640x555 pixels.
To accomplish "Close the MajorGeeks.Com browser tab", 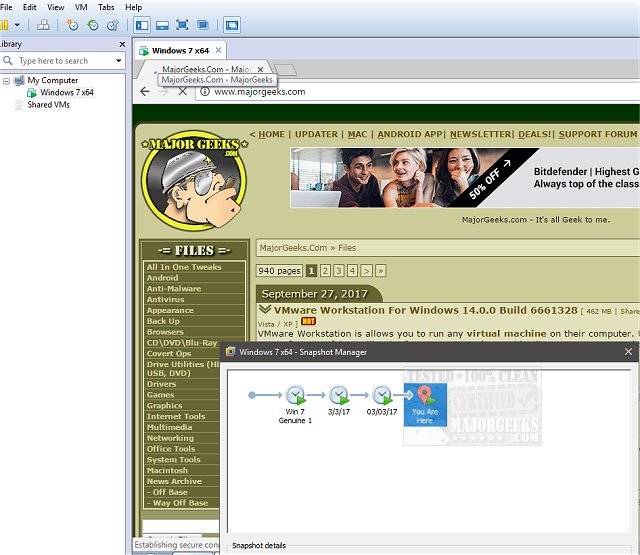I will click(260, 69).
